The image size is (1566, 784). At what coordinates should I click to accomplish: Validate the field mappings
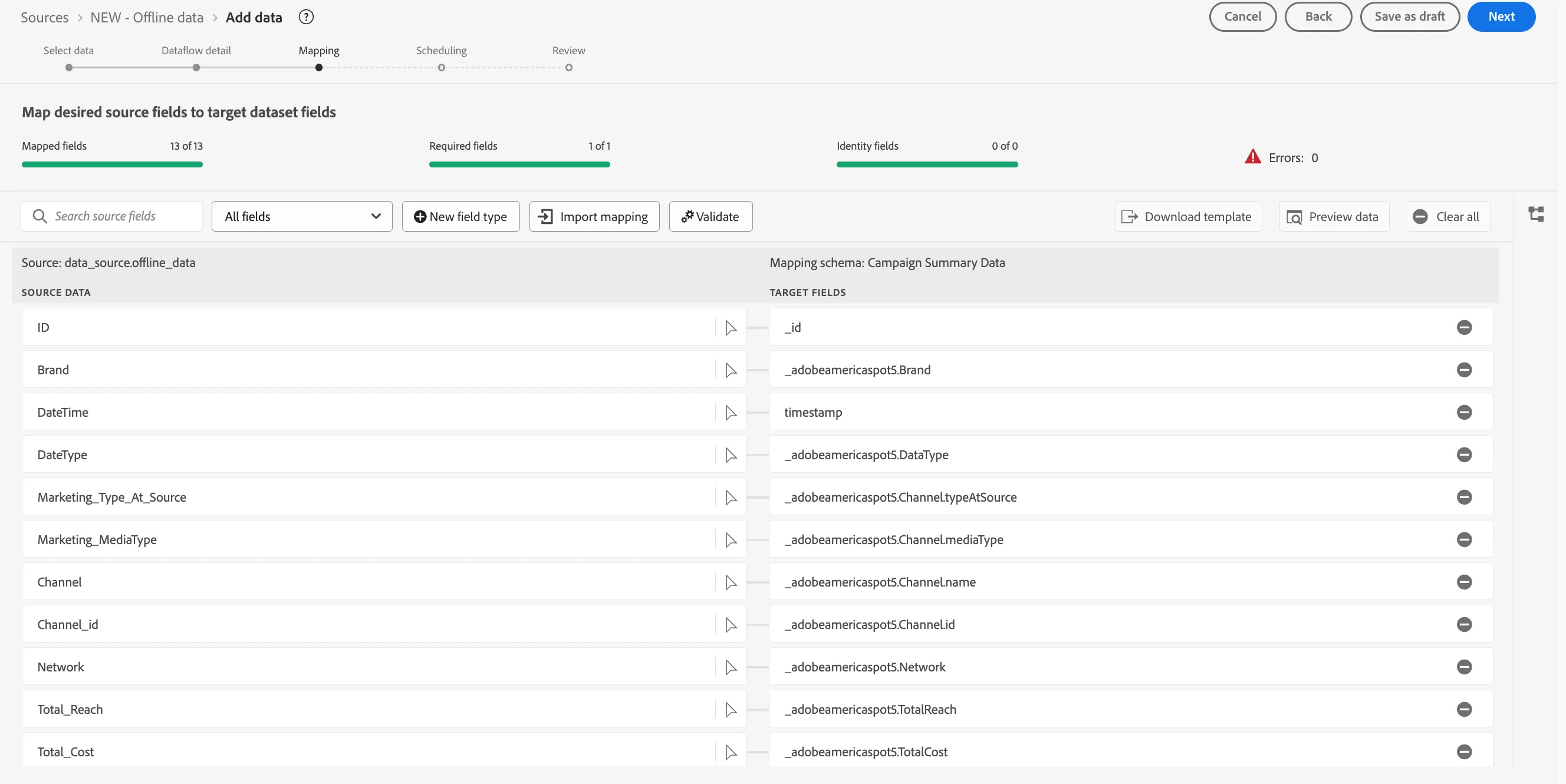pos(710,216)
